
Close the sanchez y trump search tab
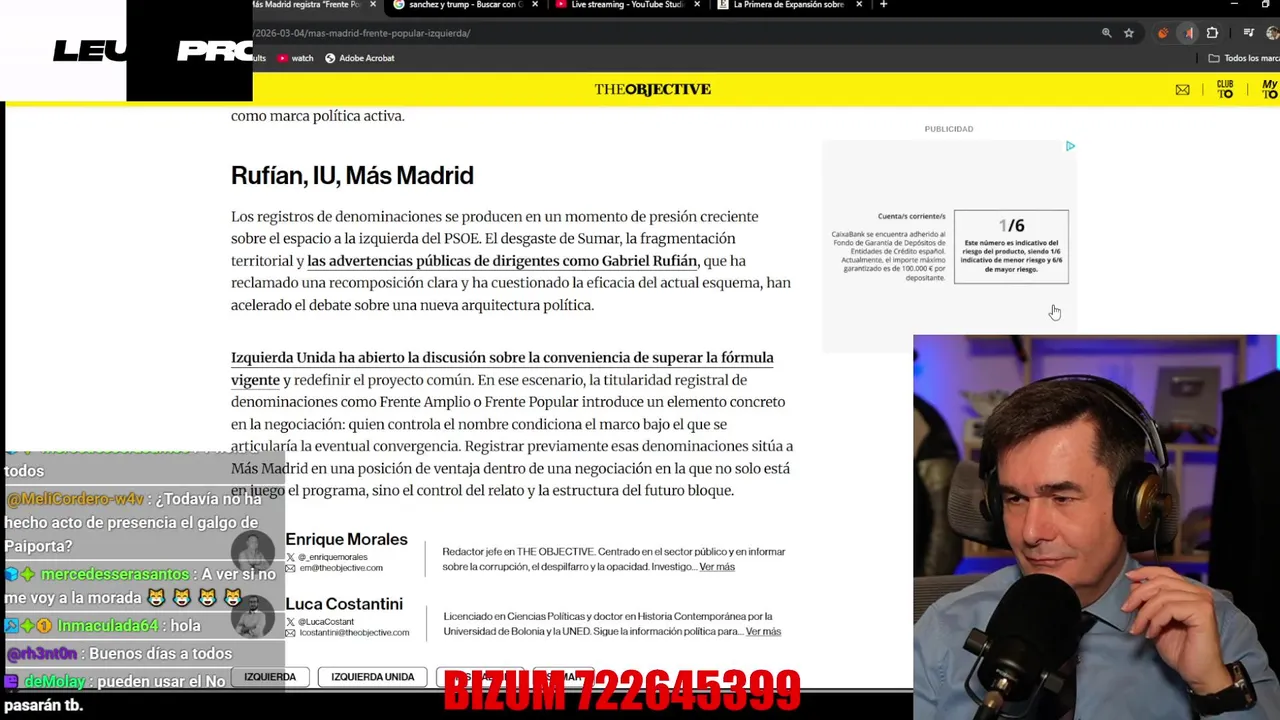pyautogui.click(x=535, y=5)
